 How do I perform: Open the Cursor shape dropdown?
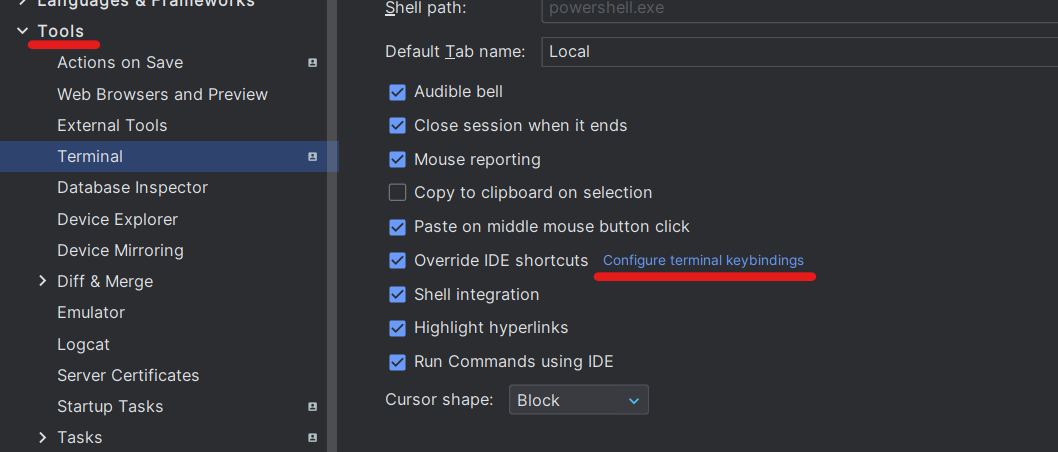tap(578, 400)
